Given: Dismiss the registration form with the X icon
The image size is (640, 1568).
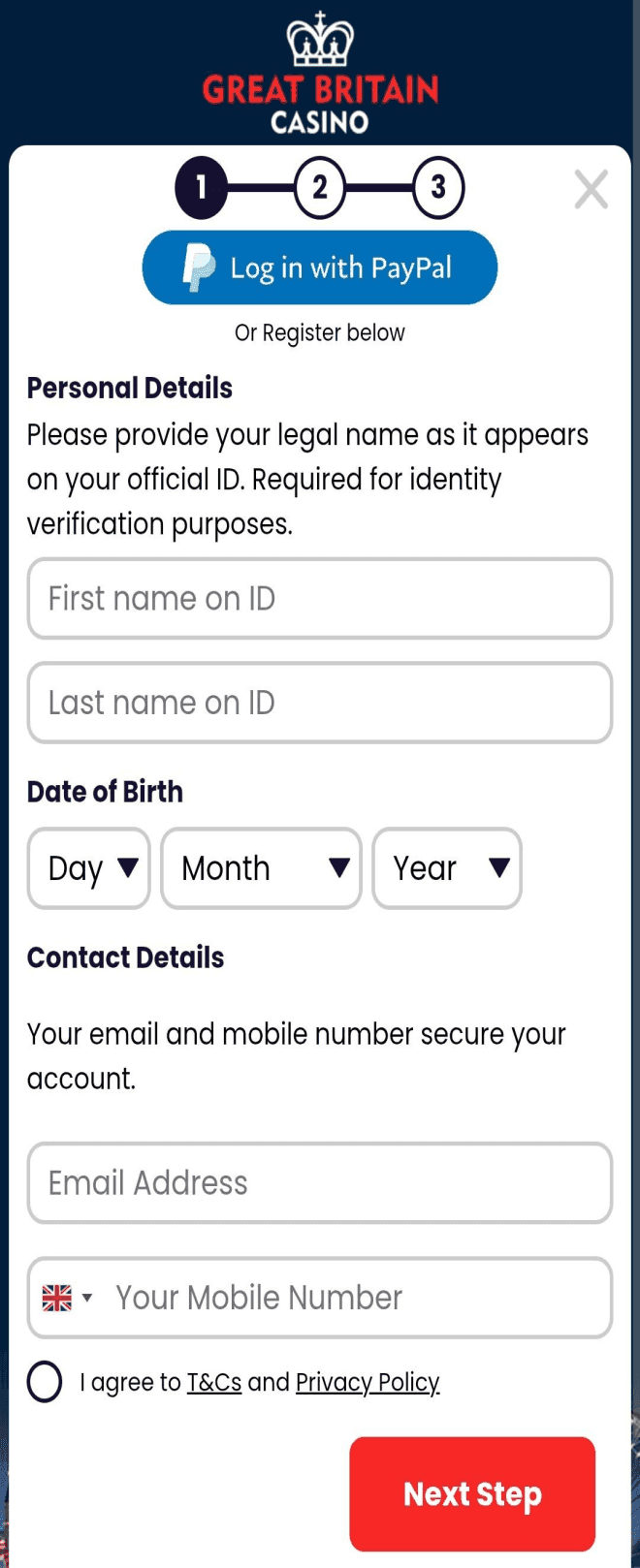Looking at the screenshot, I should (591, 190).
